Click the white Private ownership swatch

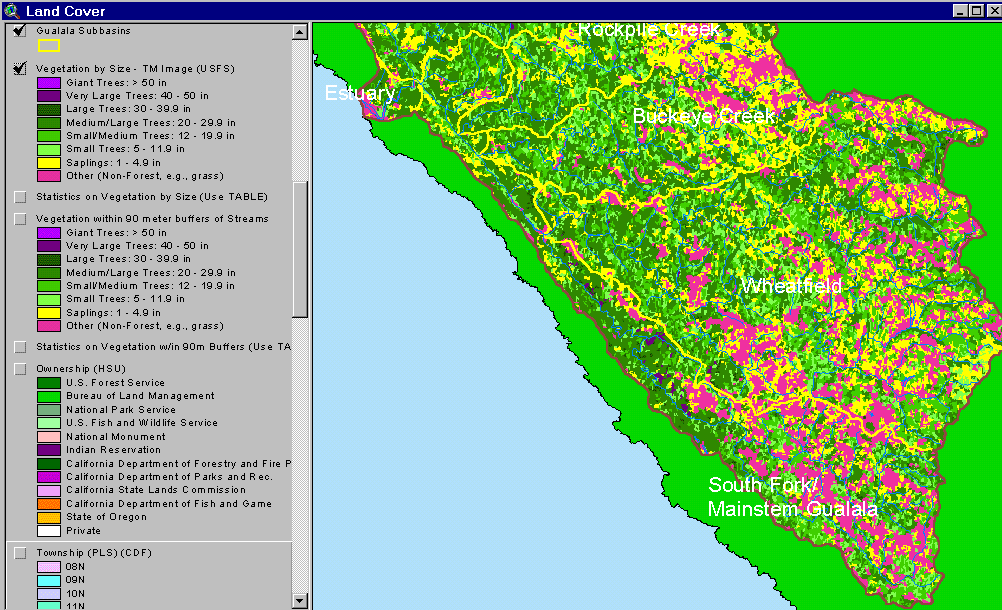tap(49, 531)
